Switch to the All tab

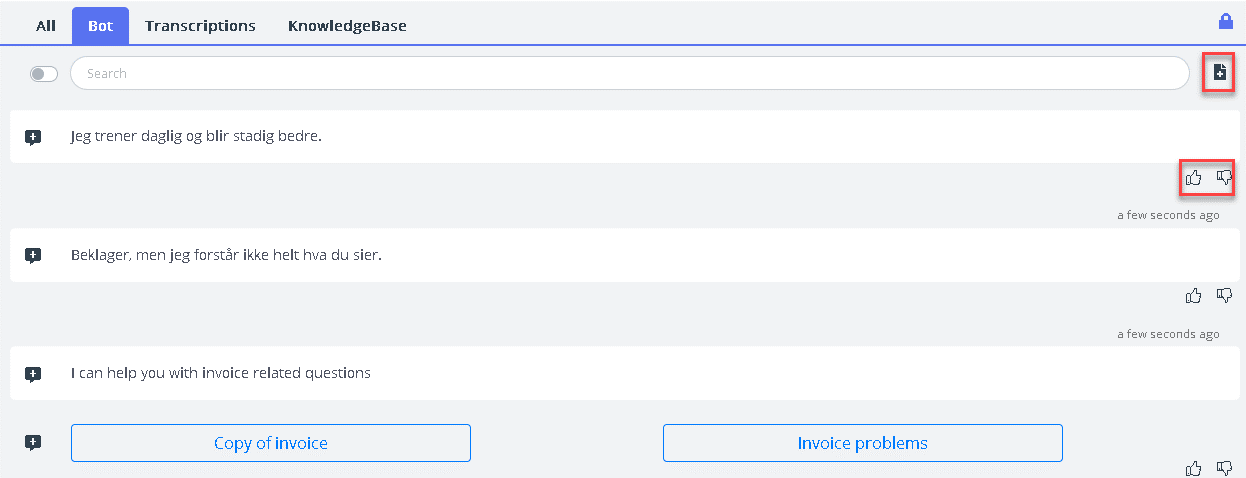46,26
